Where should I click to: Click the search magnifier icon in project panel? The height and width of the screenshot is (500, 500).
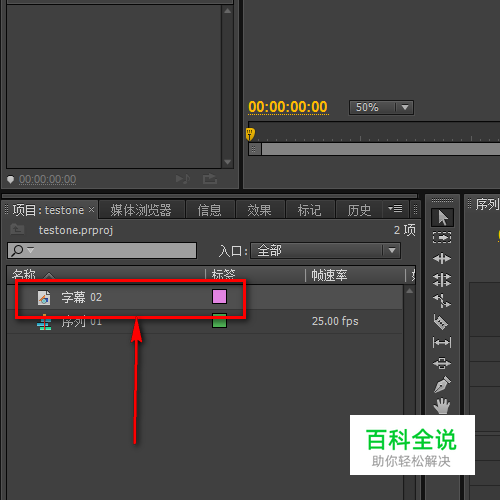[x=17, y=251]
